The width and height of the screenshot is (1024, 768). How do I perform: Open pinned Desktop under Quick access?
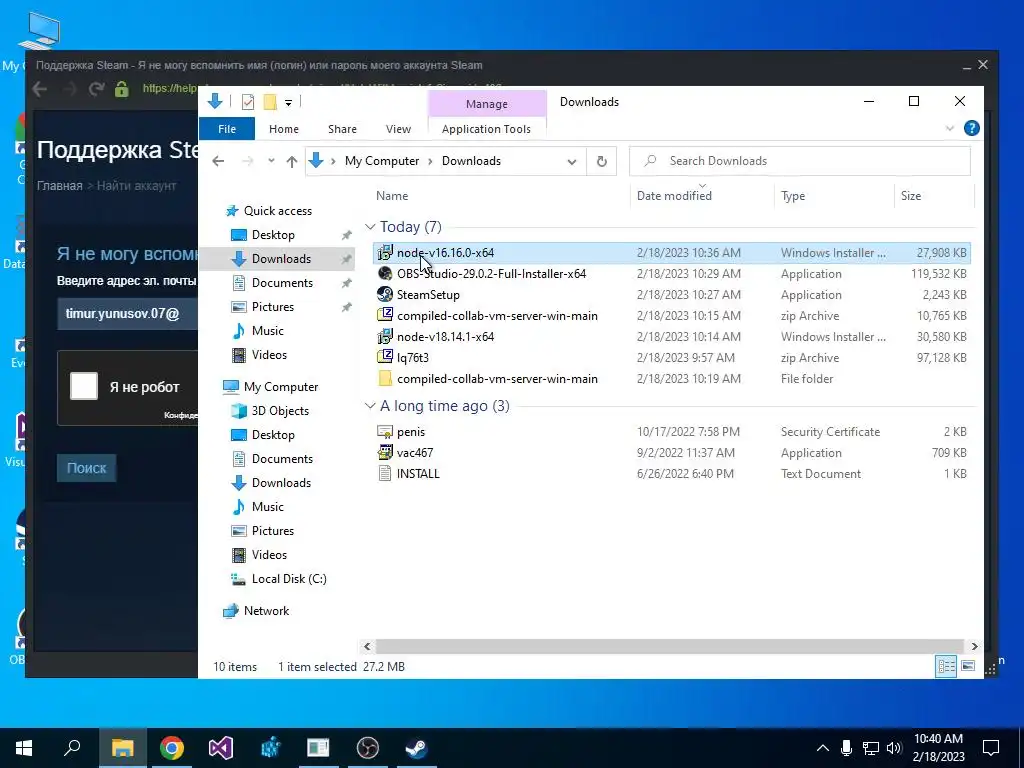point(273,235)
